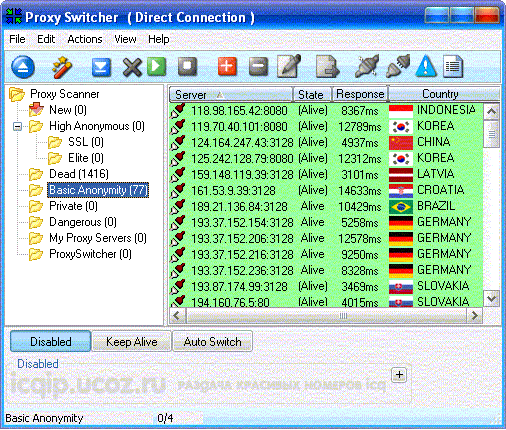Viewport: 506px width, 430px height.
Task: Remove a proxy with the gray minus icon
Action: pyautogui.click(x=258, y=66)
